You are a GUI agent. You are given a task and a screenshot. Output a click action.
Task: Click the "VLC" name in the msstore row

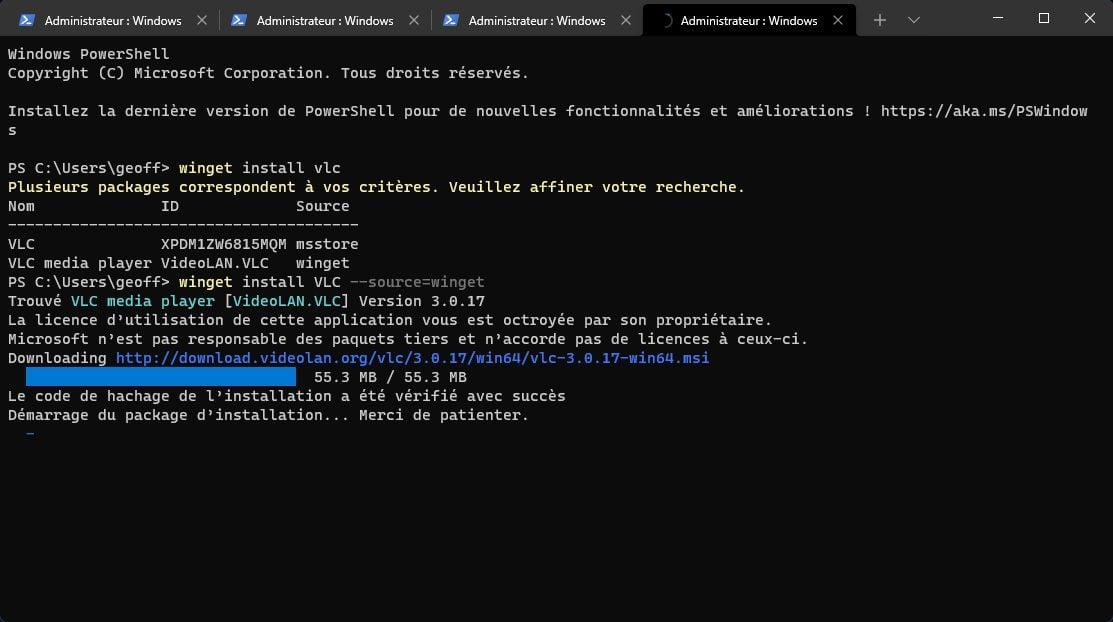point(21,244)
